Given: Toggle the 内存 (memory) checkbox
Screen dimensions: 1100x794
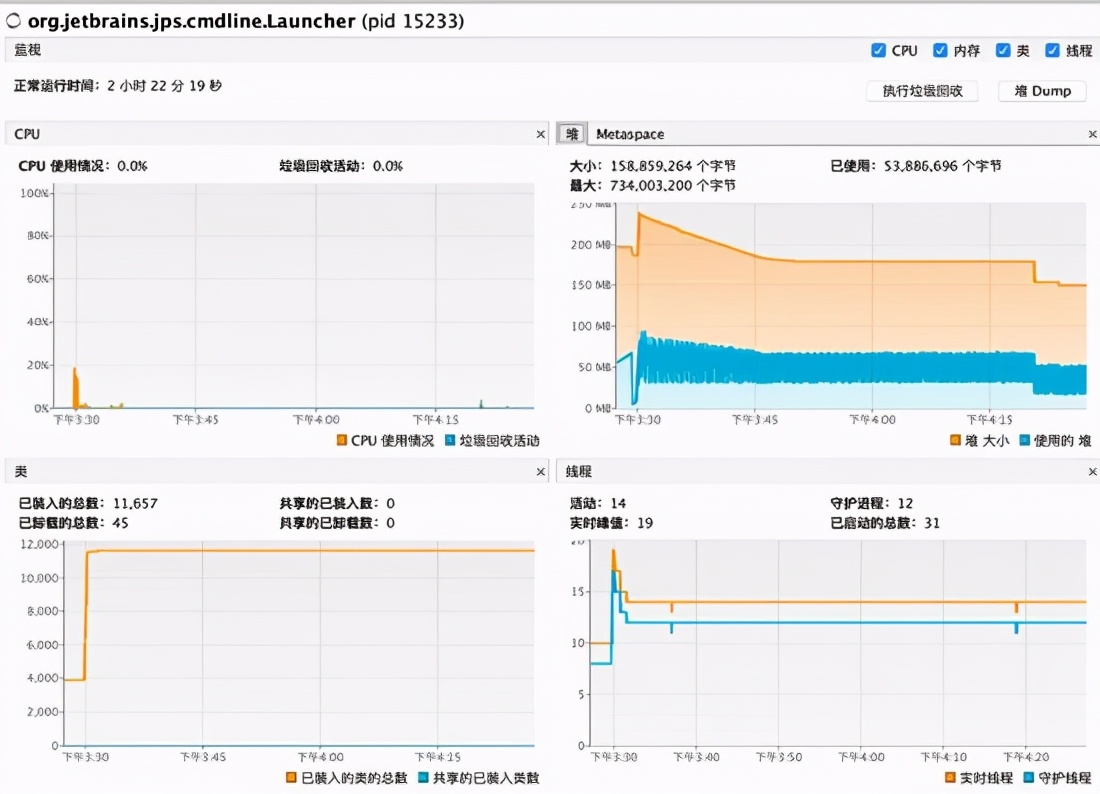Looking at the screenshot, I should tap(940, 51).
